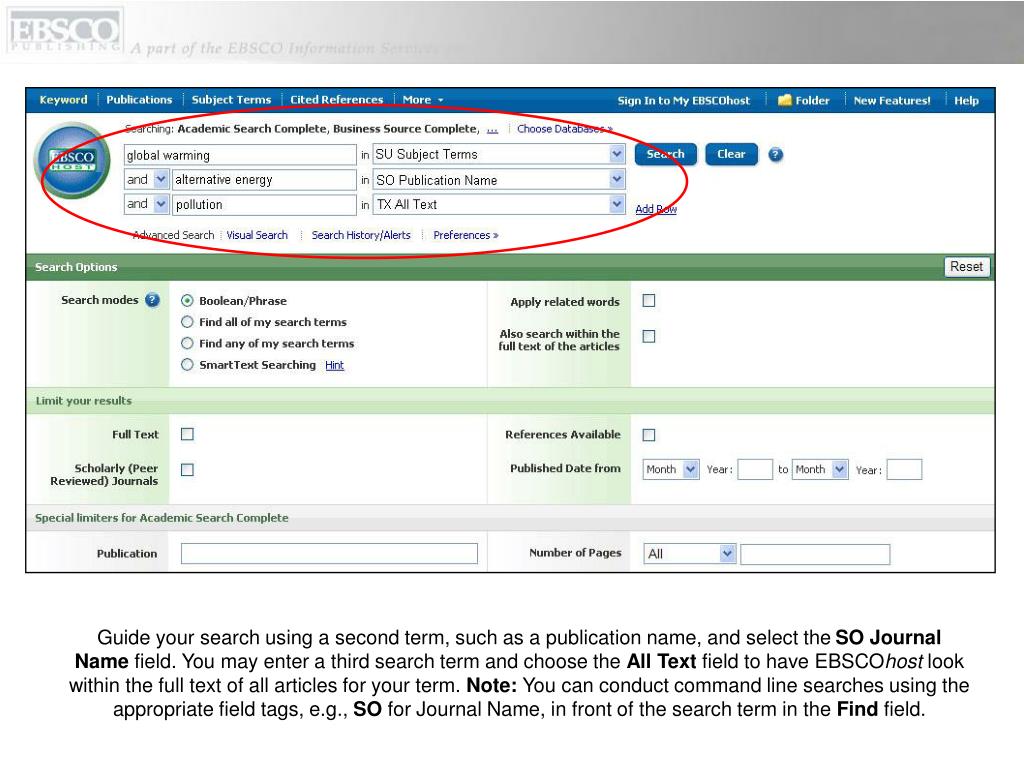Image resolution: width=1024 pixels, height=768 pixels.
Task: Open the Help menu item
Action: tap(966, 101)
